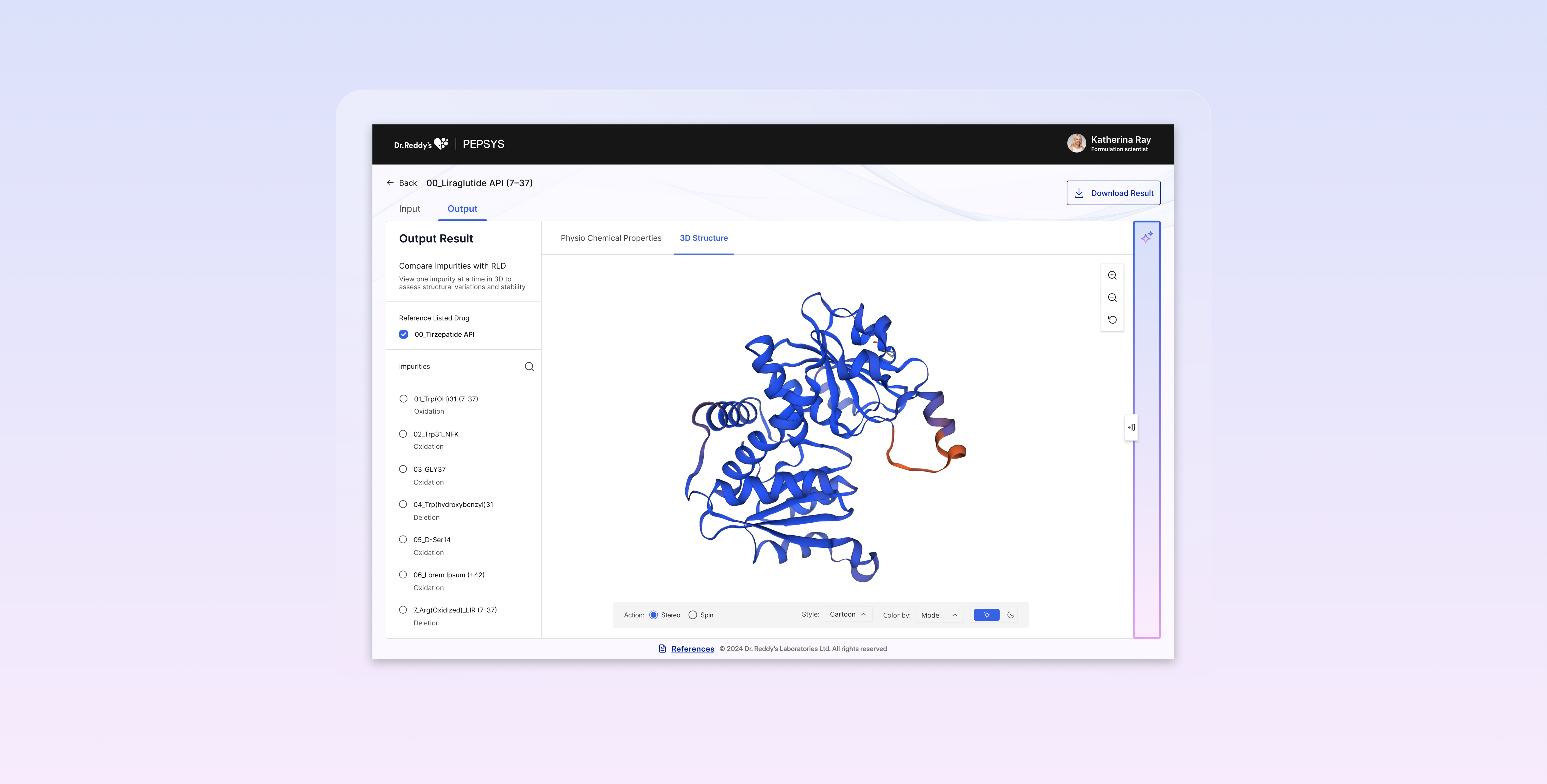Select the Spin action radio button
Image resolution: width=1547 pixels, height=784 pixels.
pyautogui.click(x=692, y=615)
